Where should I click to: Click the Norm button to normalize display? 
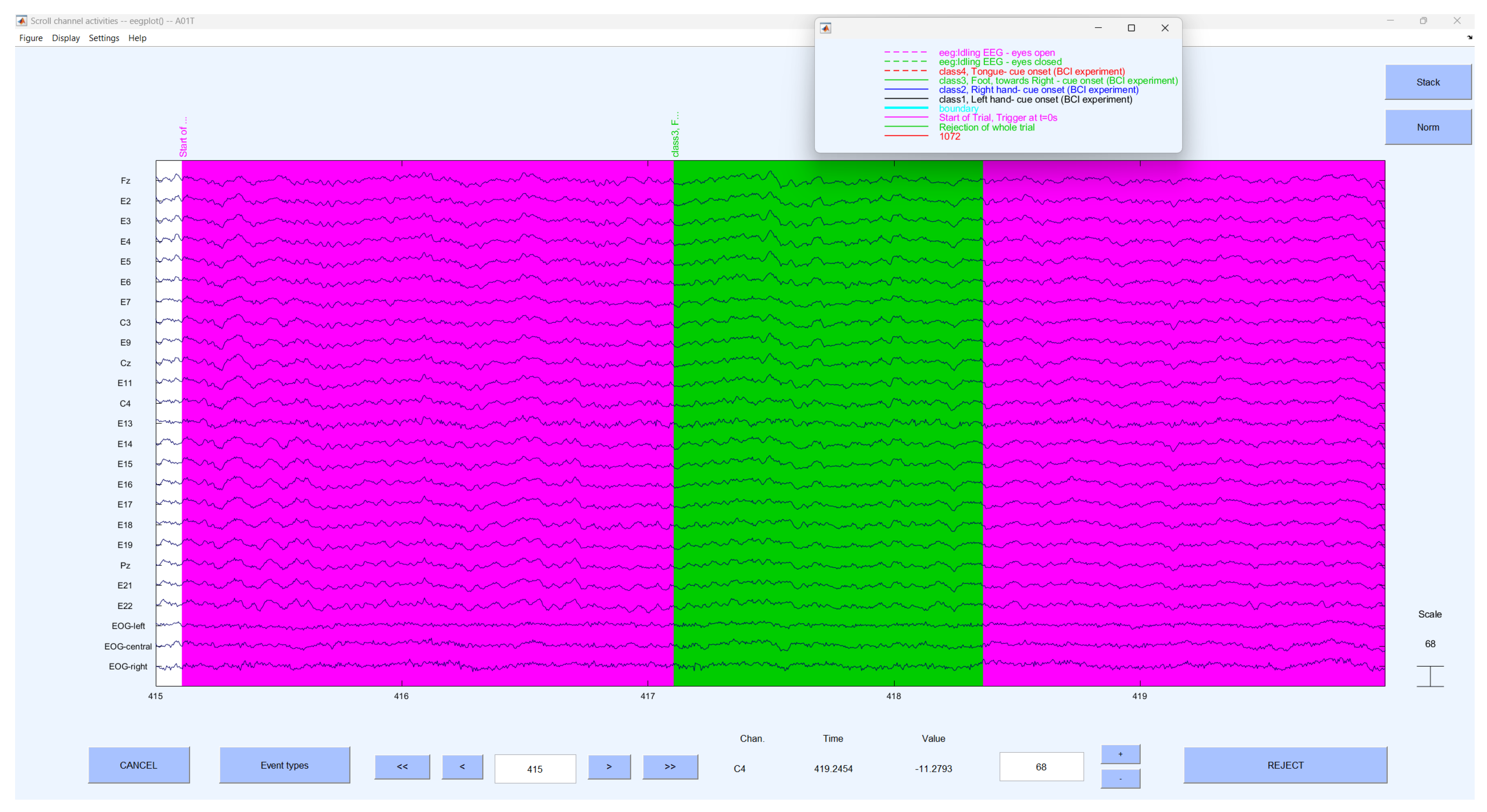1427,126
